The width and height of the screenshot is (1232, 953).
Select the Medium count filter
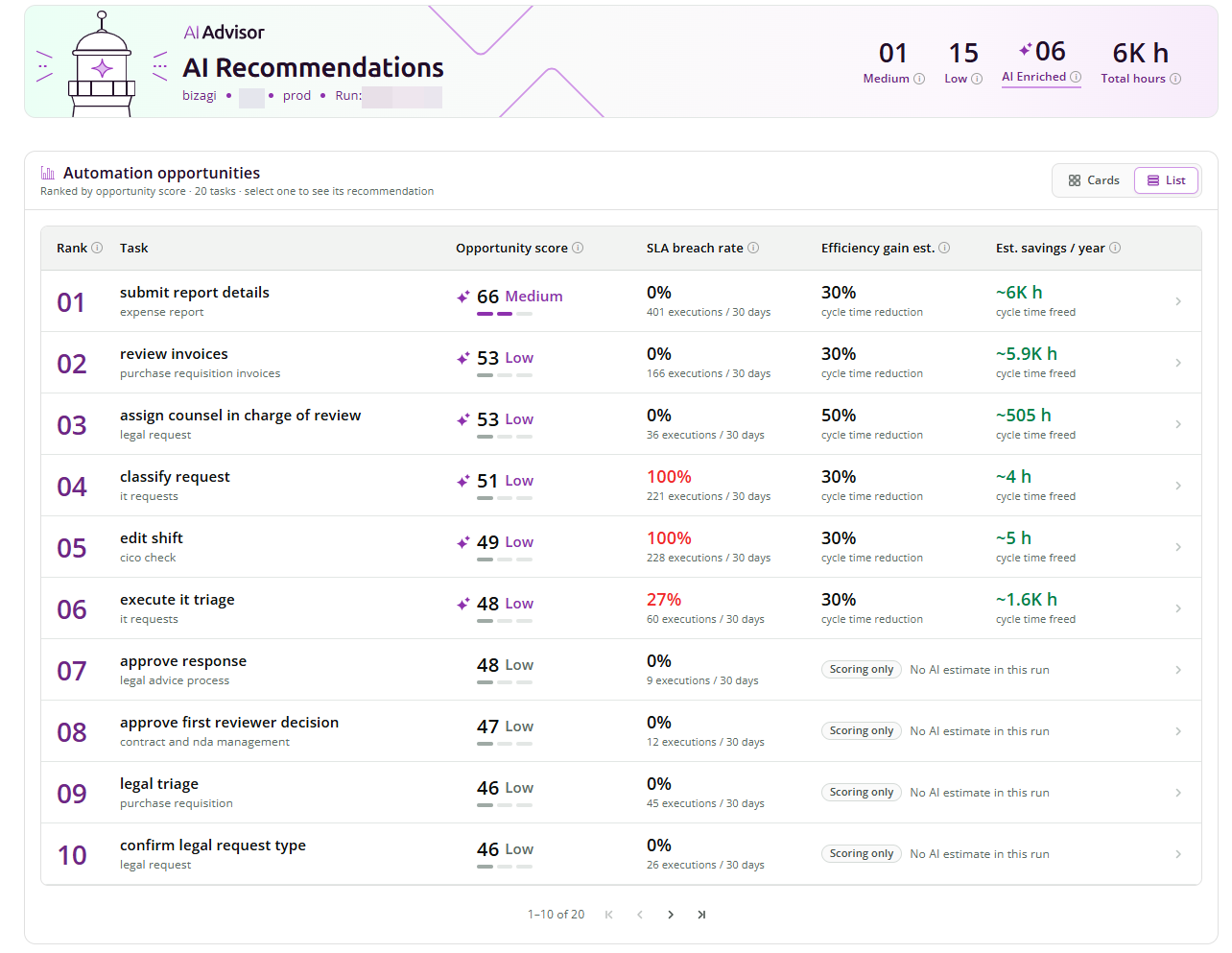(x=893, y=62)
